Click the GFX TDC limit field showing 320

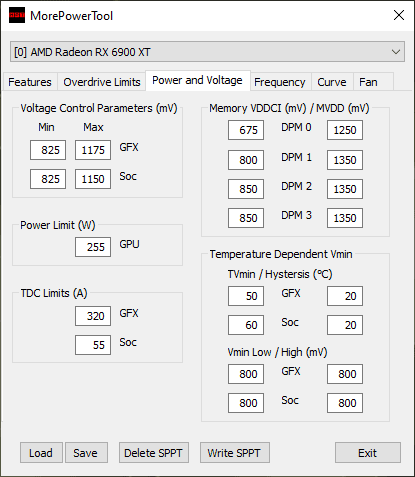tap(93, 316)
